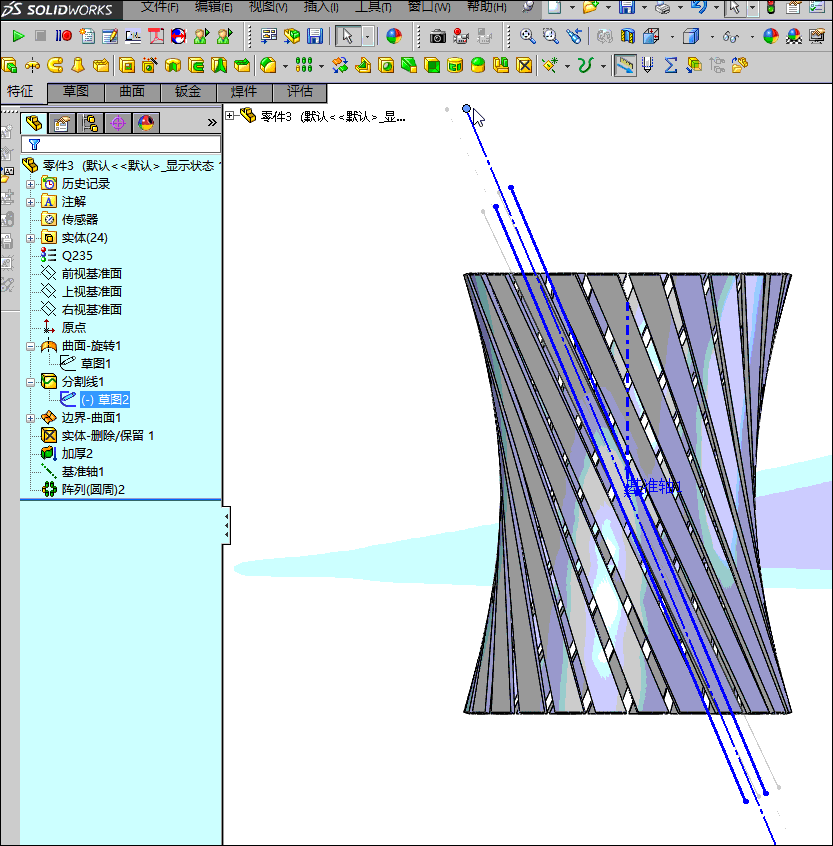This screenshot has height=846, width=833.
Task: Open the DisplayManager color ball tab
Action: (x=146, y=123)
